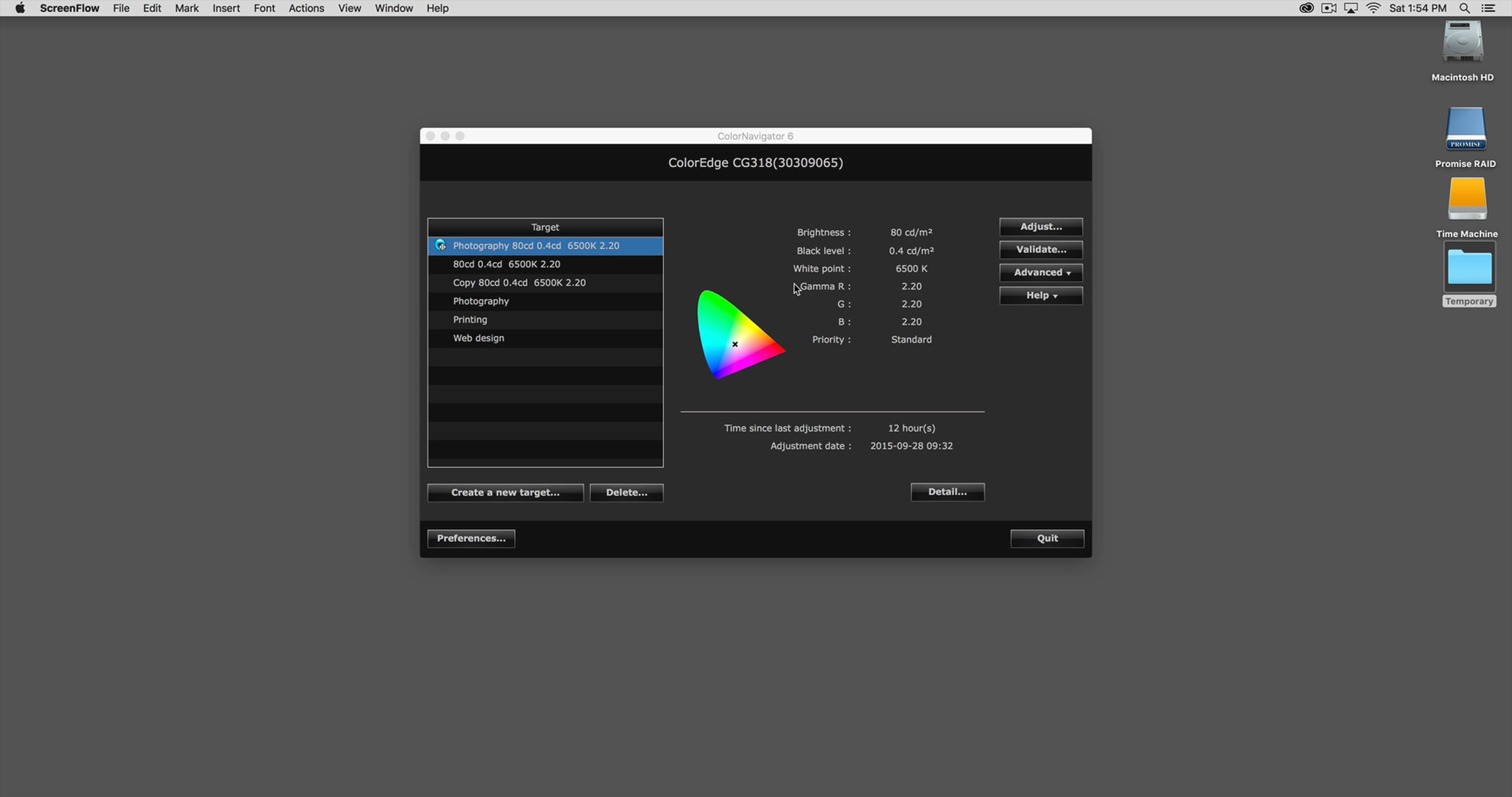Click Create a new target... button
The width and height of the screenshot is (1512, 797).
pos(505,493)
